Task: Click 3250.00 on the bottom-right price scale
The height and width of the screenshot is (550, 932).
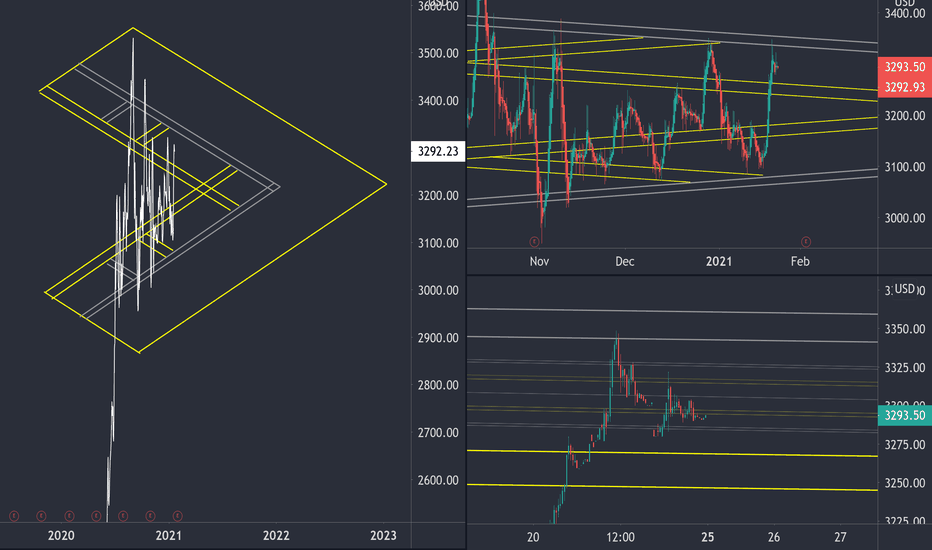Action: 905,483
